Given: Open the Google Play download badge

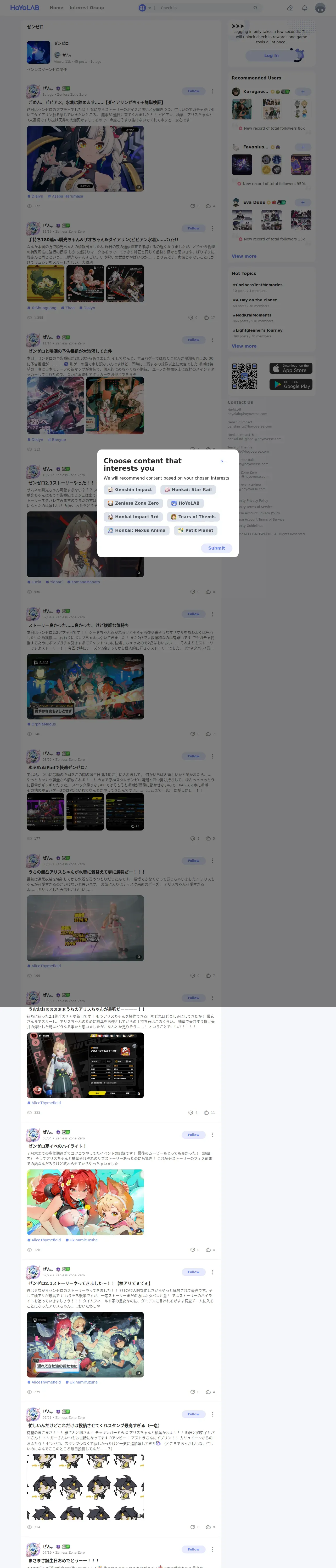Looking at the screenshot, I should (291, 384).
